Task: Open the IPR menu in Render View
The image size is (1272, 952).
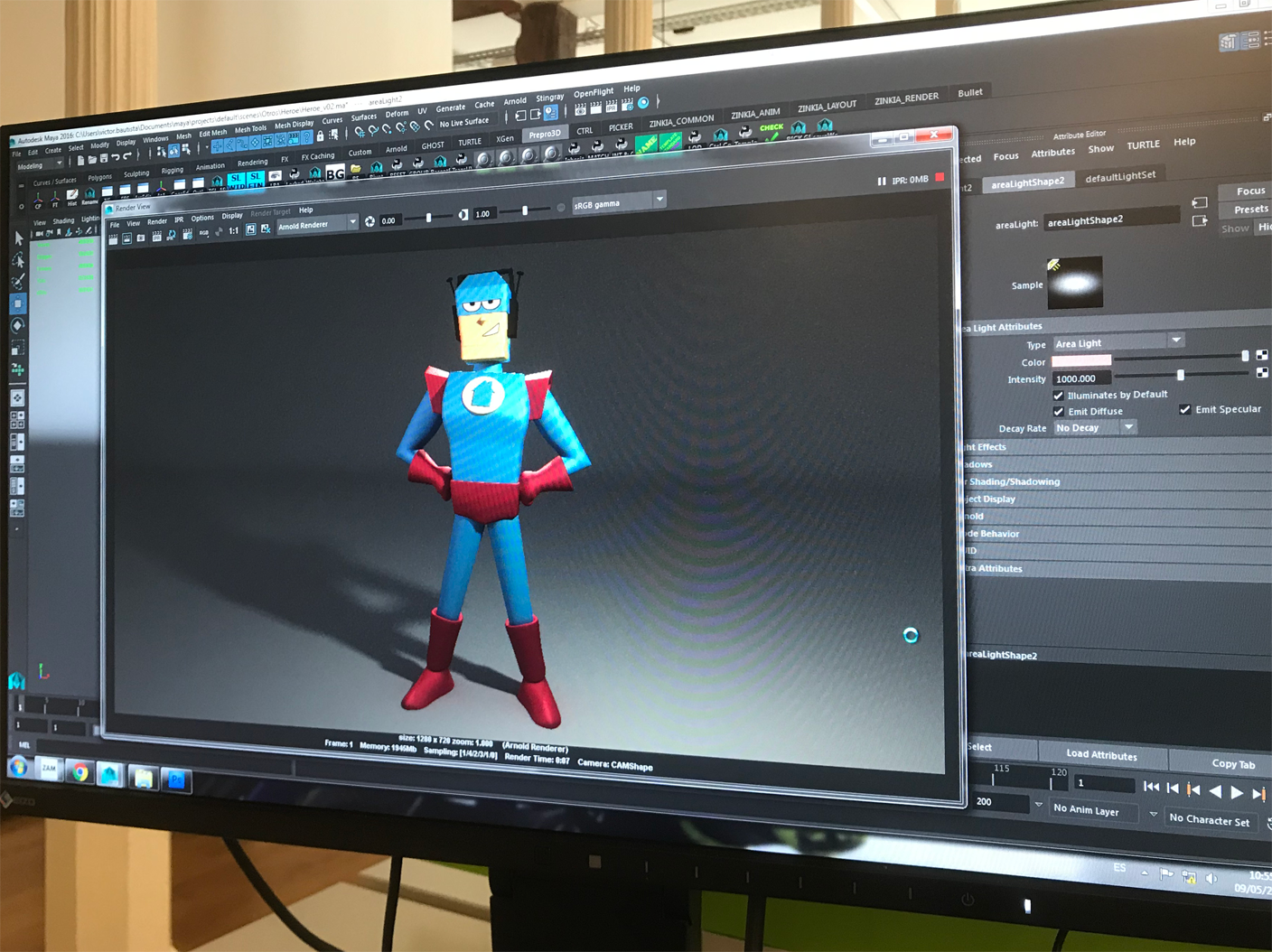Action: (179, 219)
